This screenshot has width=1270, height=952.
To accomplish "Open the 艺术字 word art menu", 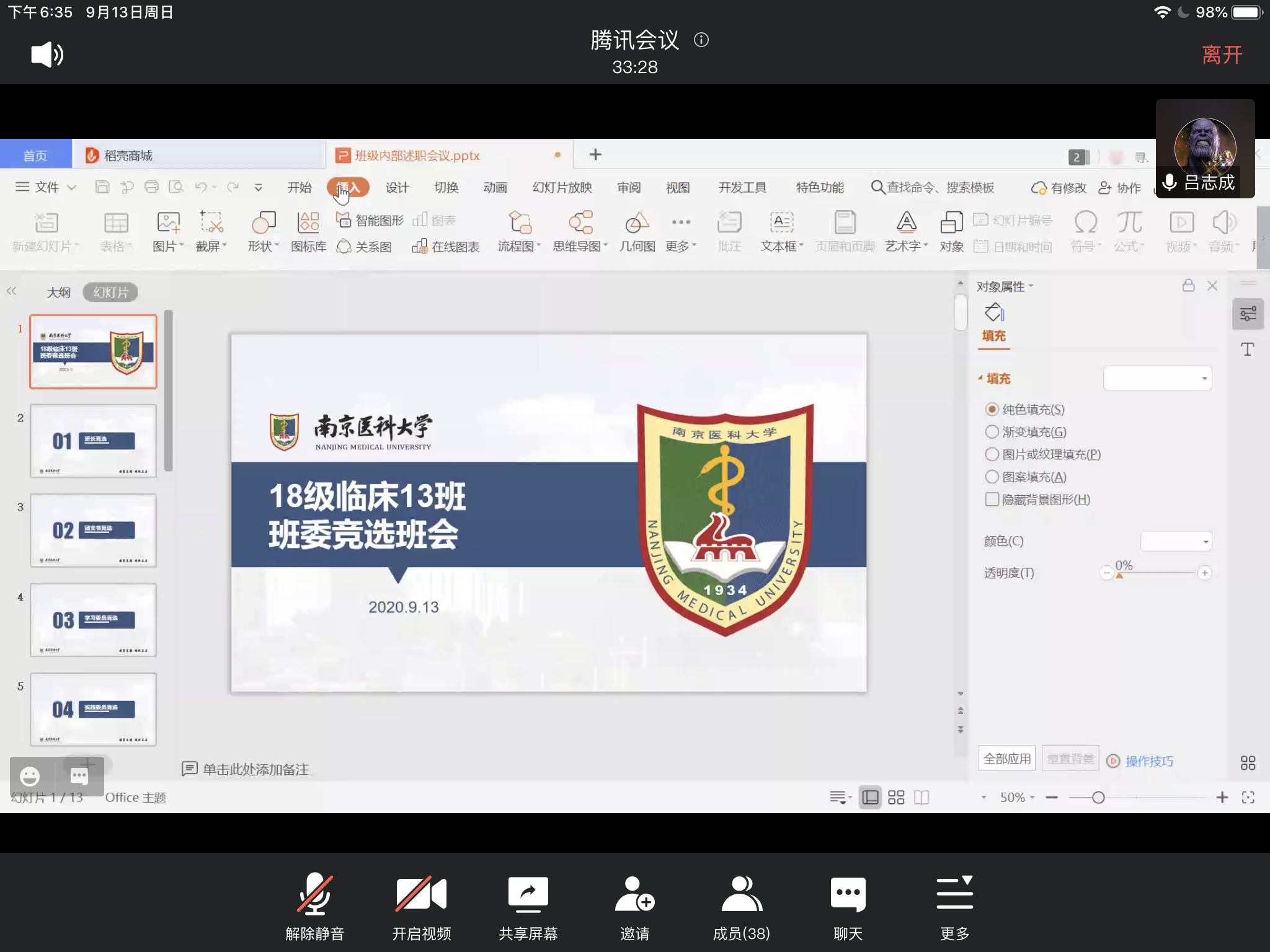I will (906, 232).
